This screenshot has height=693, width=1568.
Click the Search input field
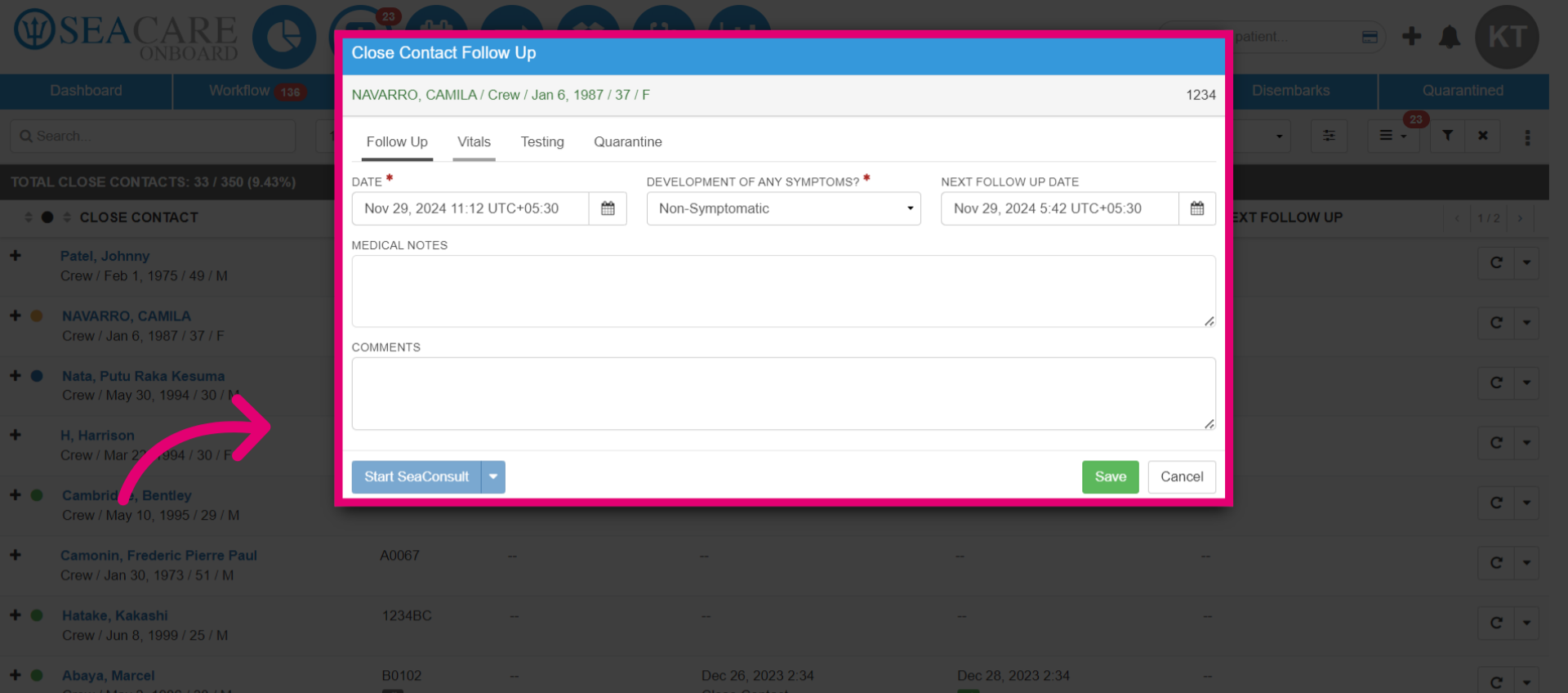tap(153, 136)
